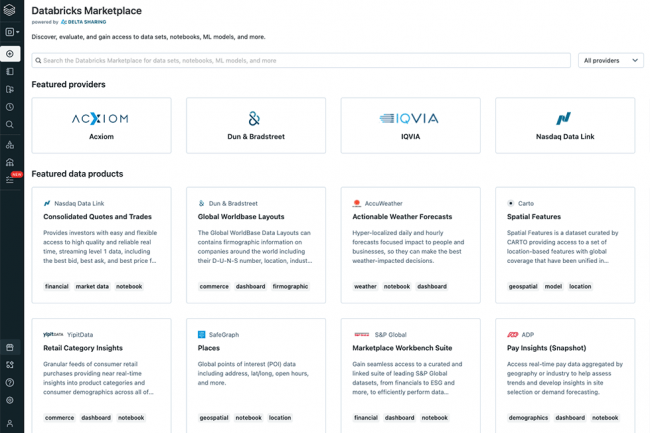Image resolution: width=650 pixels, height=433 pixels.
Task: Click financial tag on Consolidated Quotes card
Action: point(57,286)
